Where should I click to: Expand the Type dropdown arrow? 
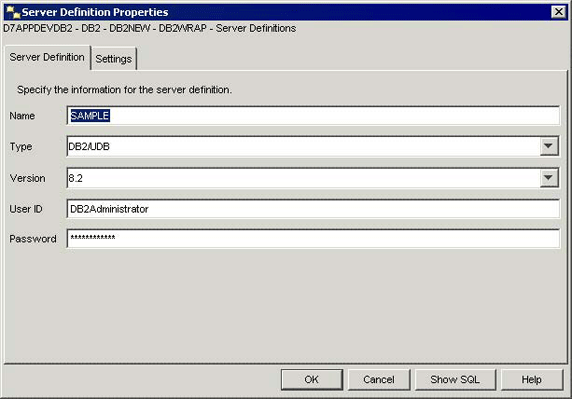point(548,146)
